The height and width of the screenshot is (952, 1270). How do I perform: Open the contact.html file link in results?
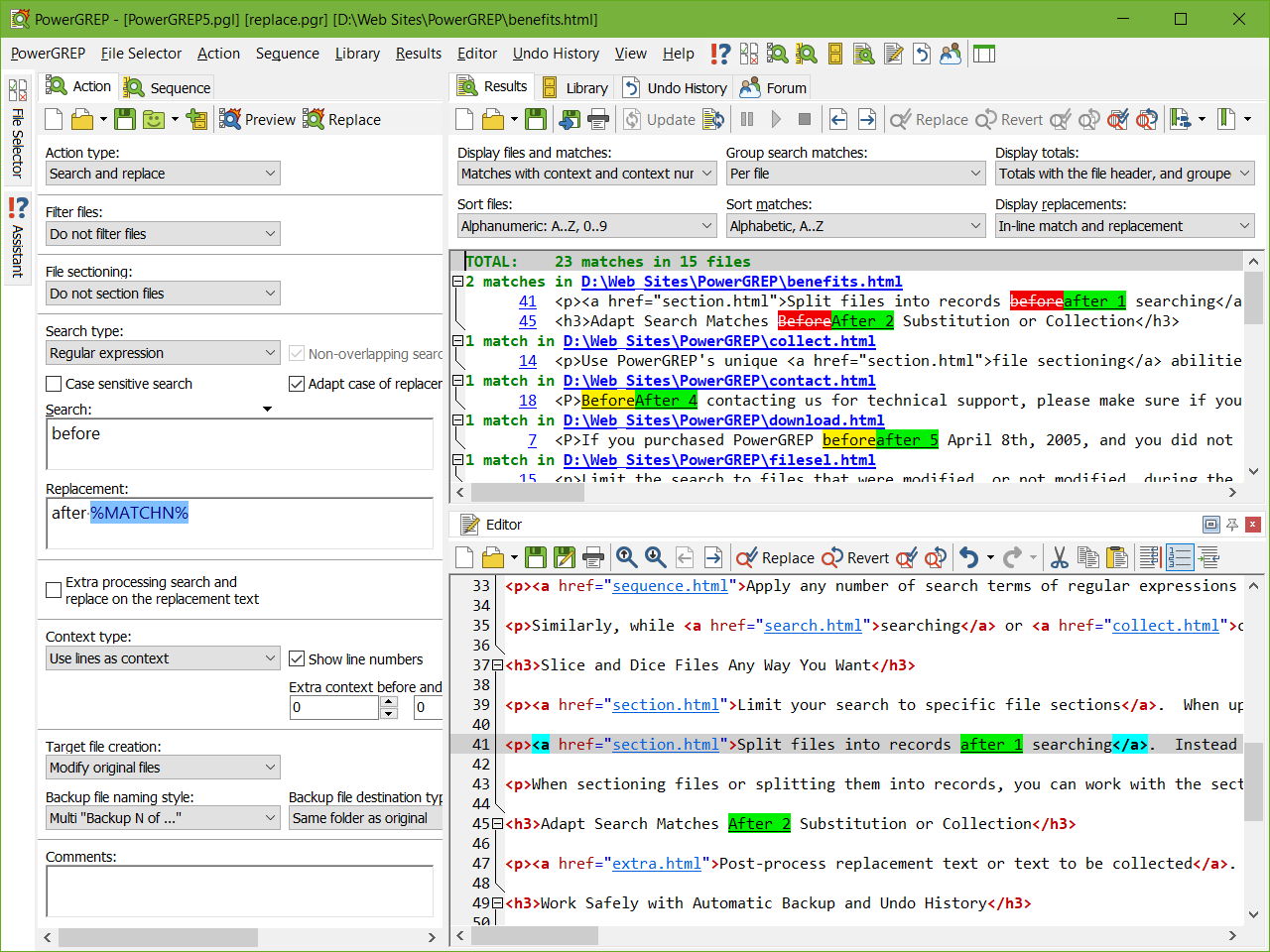(x=719, y=381)
